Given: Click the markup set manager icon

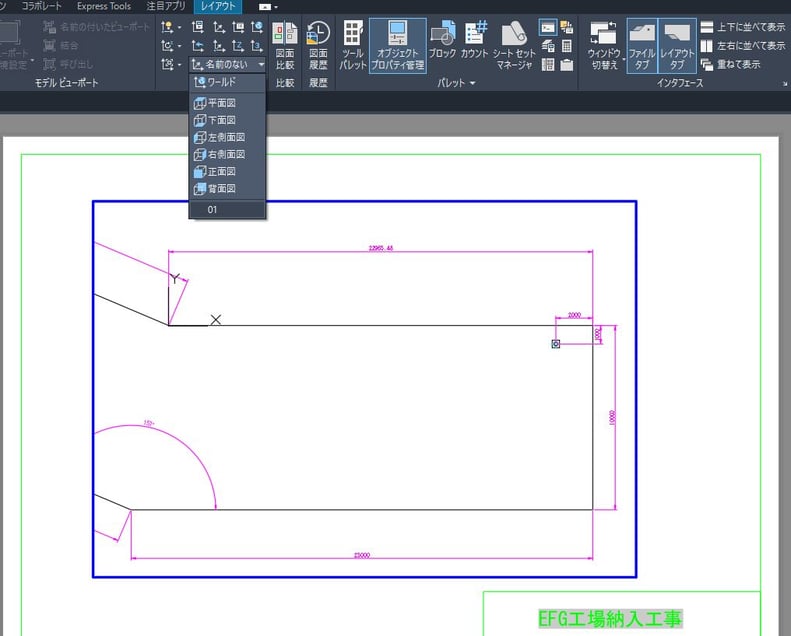Looking at the screenshot, I should [x=567, y=27].
